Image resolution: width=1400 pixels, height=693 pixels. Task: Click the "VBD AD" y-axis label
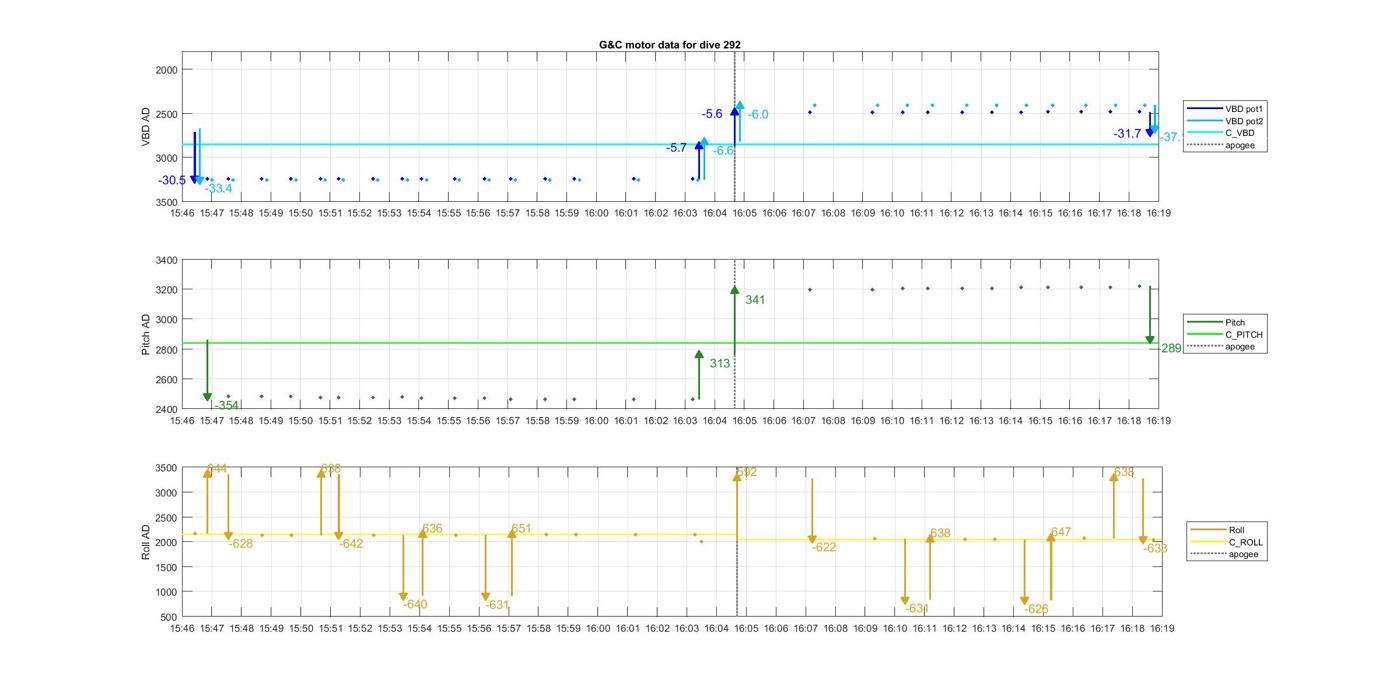(146, 128)
